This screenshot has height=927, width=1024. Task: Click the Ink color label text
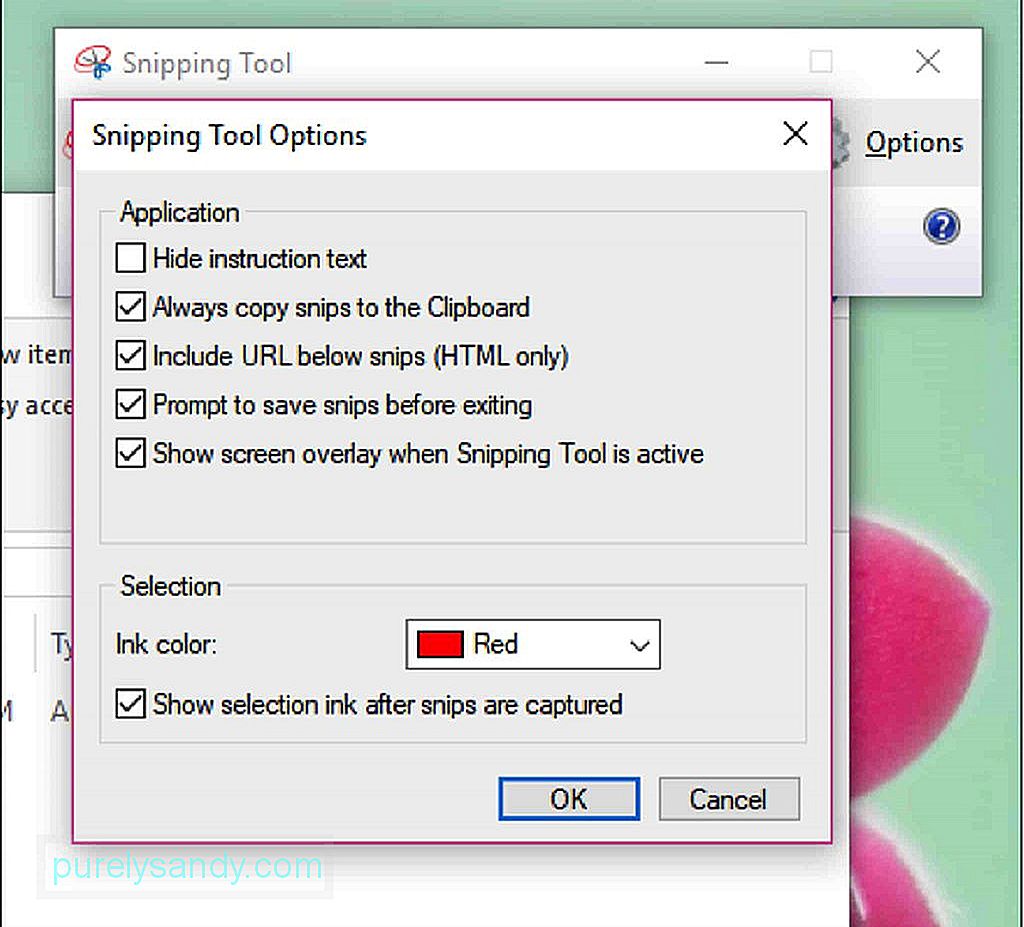point(166,645)
